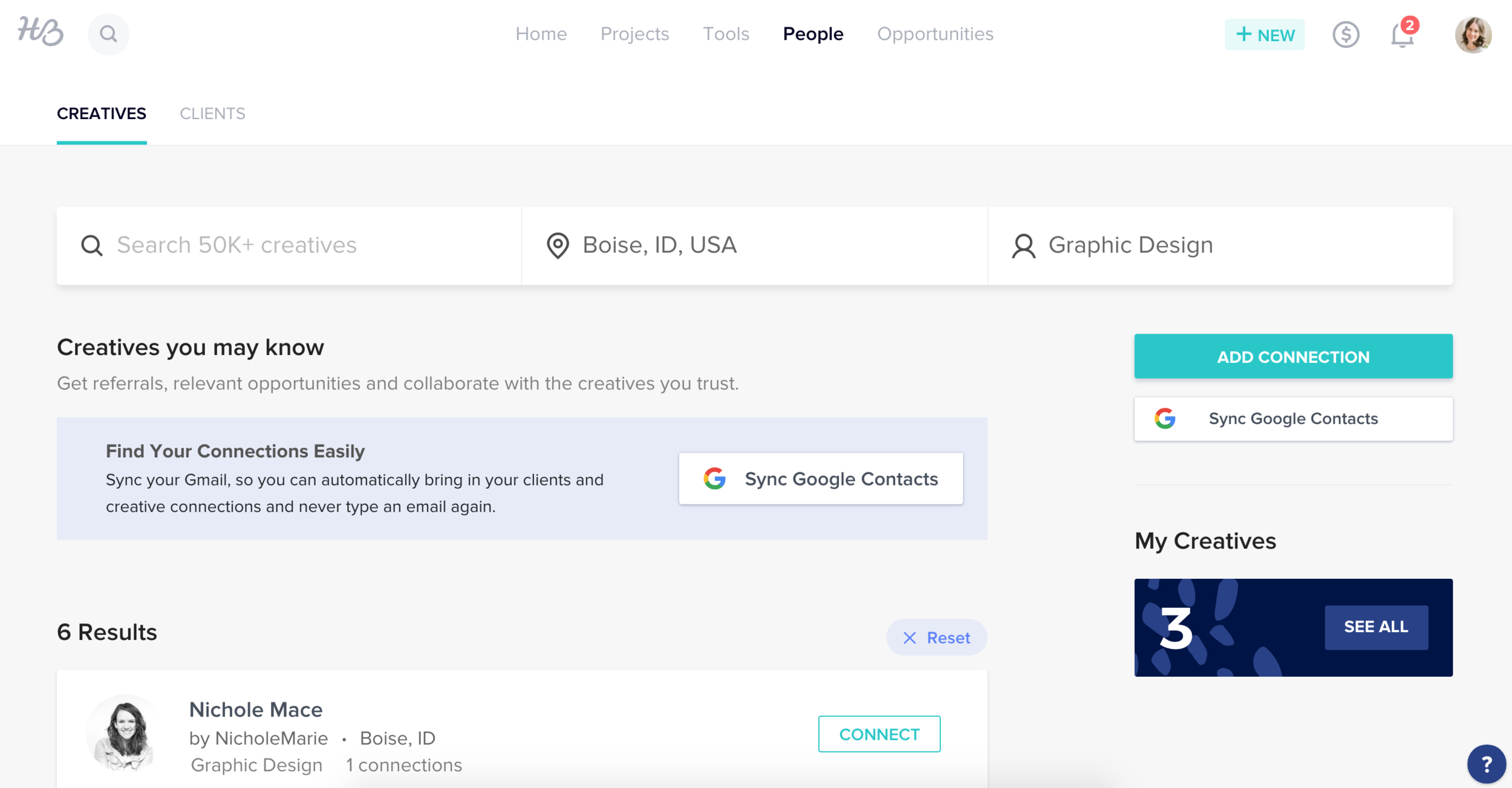Screen dimensions: 1512x788
Task: Click the +NEW button
Action: coord(1265,34)
